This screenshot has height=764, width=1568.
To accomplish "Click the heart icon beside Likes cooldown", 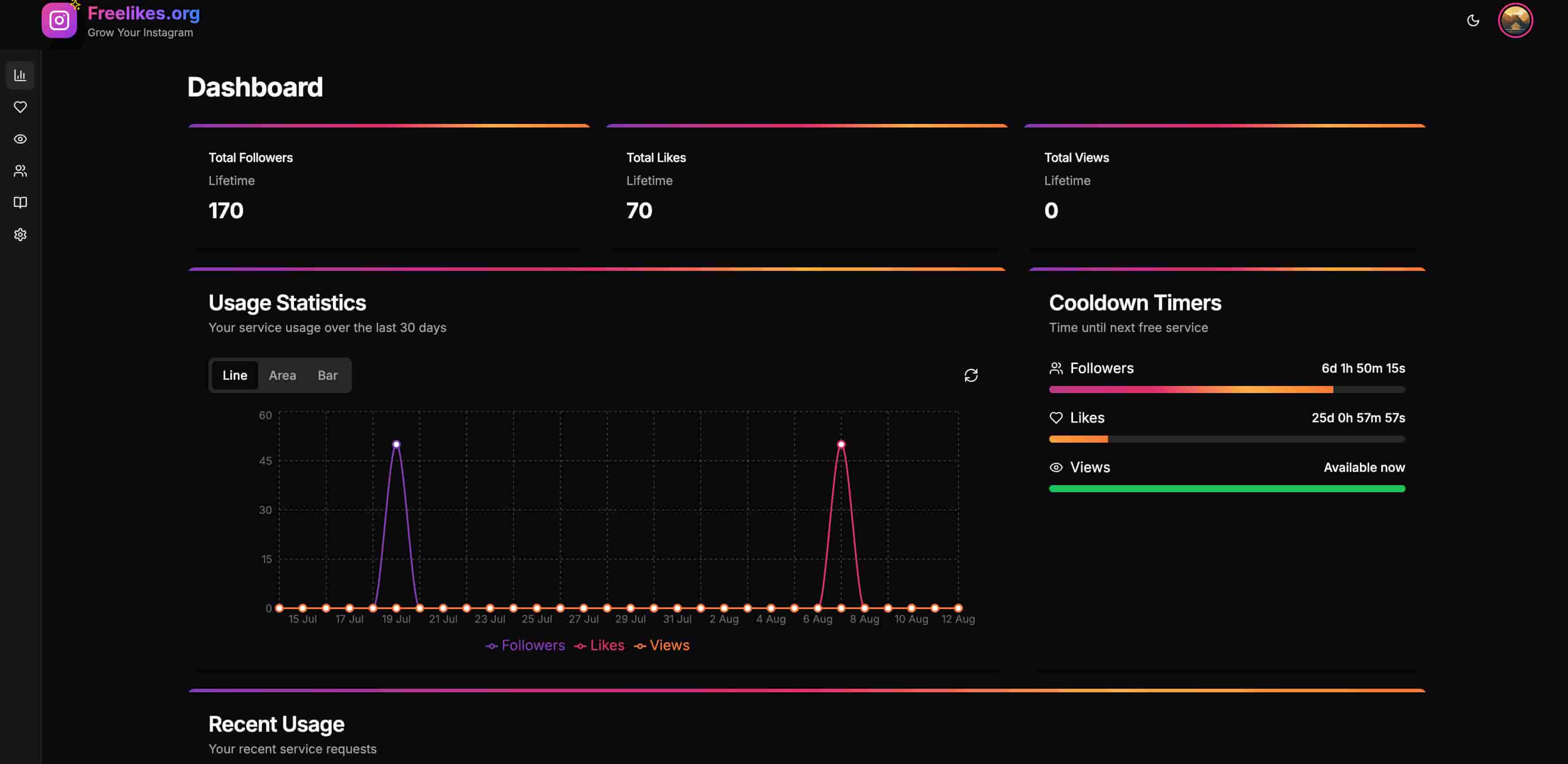I will tap(1056, 417).
